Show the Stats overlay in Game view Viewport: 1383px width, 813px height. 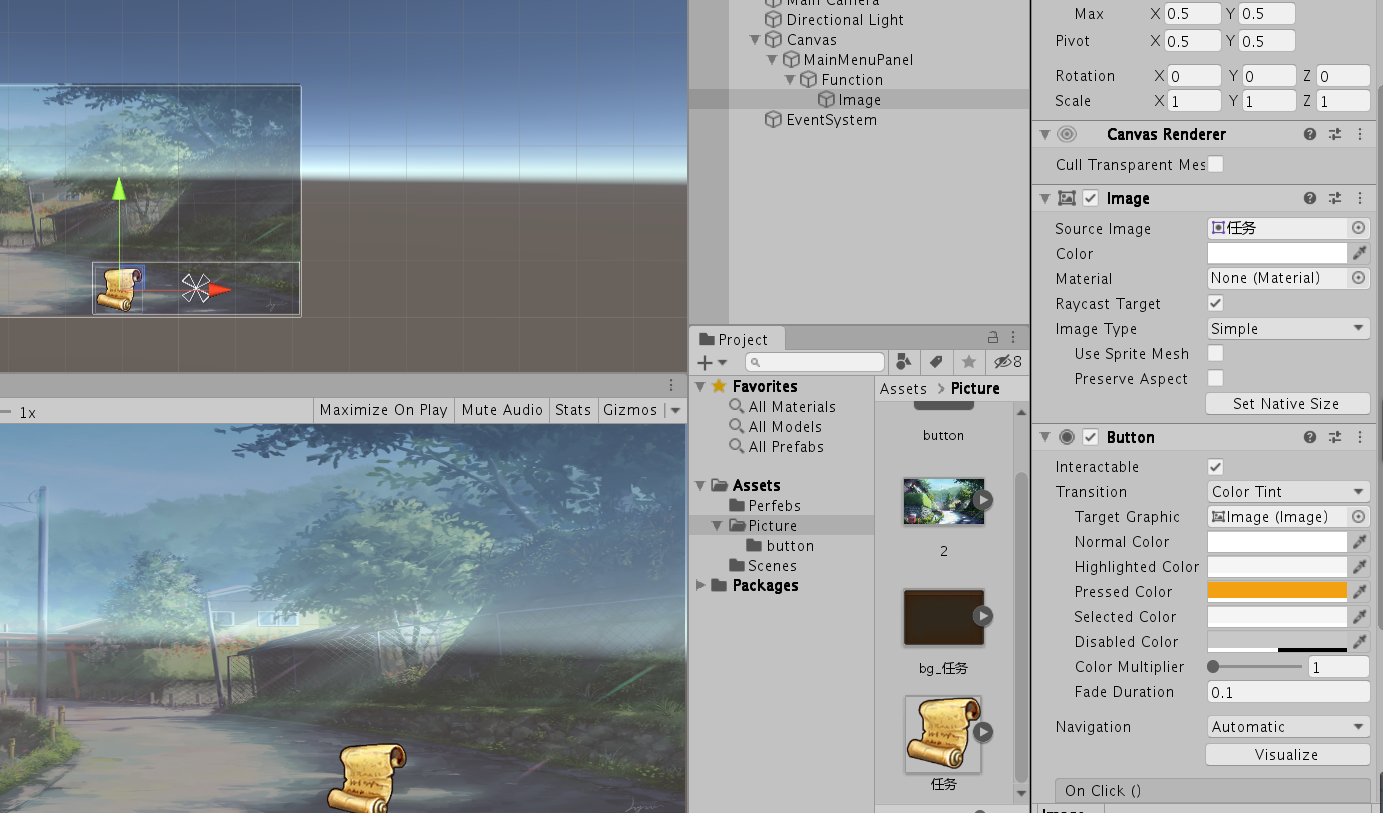point(573,410)
